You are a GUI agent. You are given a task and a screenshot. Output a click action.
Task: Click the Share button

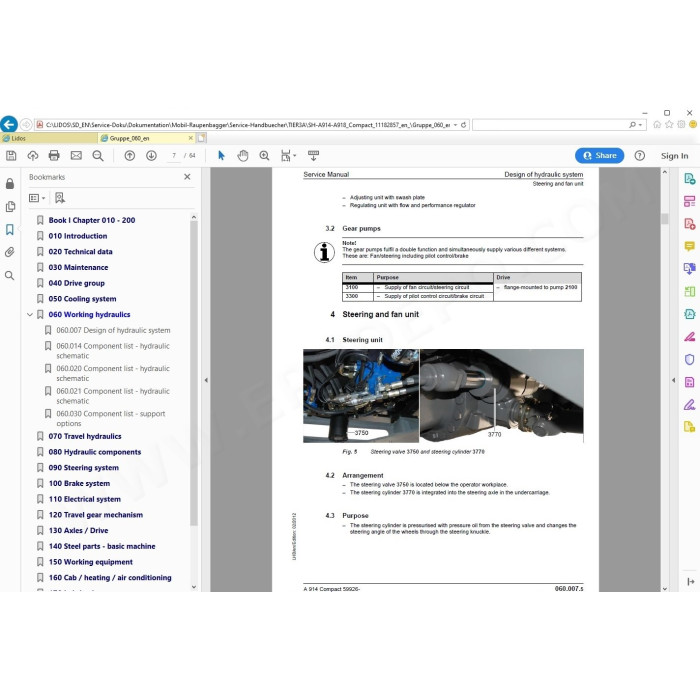[x=600, y=155]
